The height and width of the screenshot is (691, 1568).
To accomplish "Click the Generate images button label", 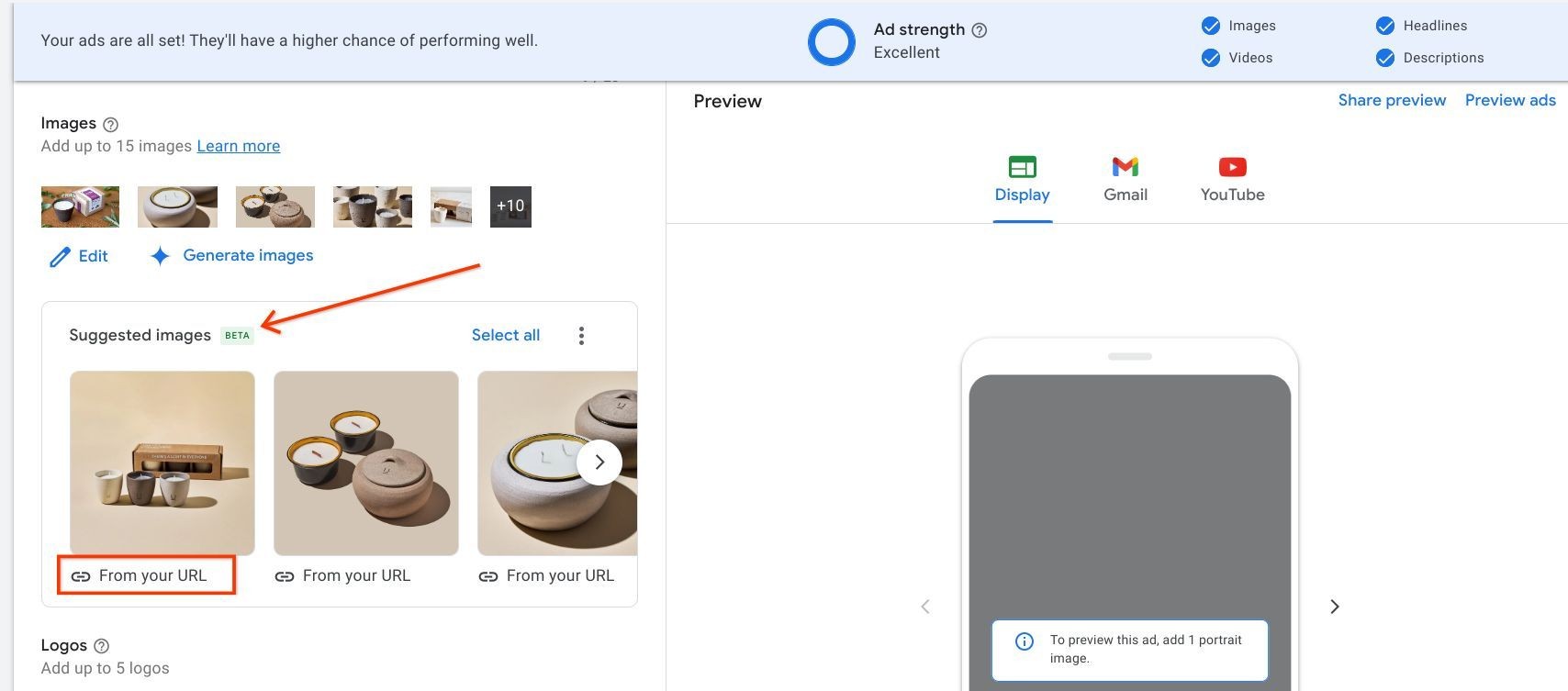I will 248,255.
